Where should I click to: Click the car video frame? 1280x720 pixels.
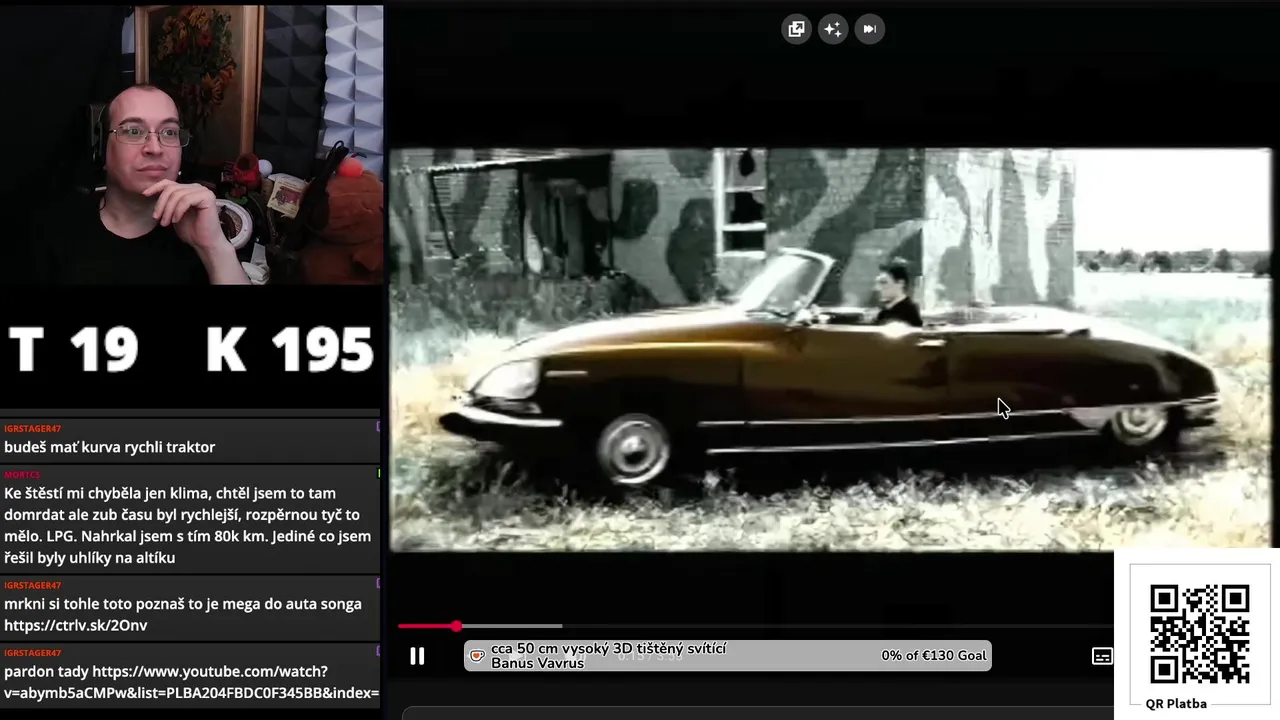pyautogui.click(x=830, y=350)
